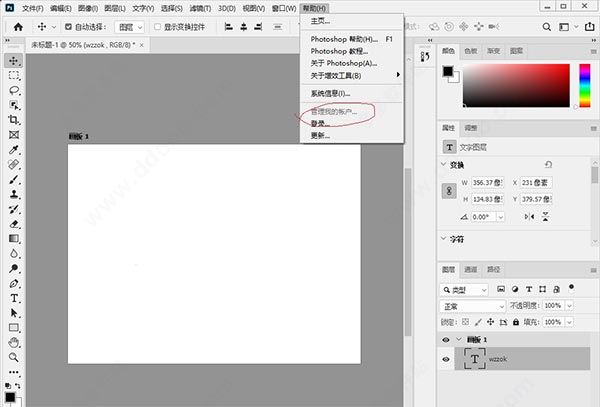Open the 填充 100% dropdown arrow
The image size is (600, 407).
pyautogui.click(x=569, y=322)
